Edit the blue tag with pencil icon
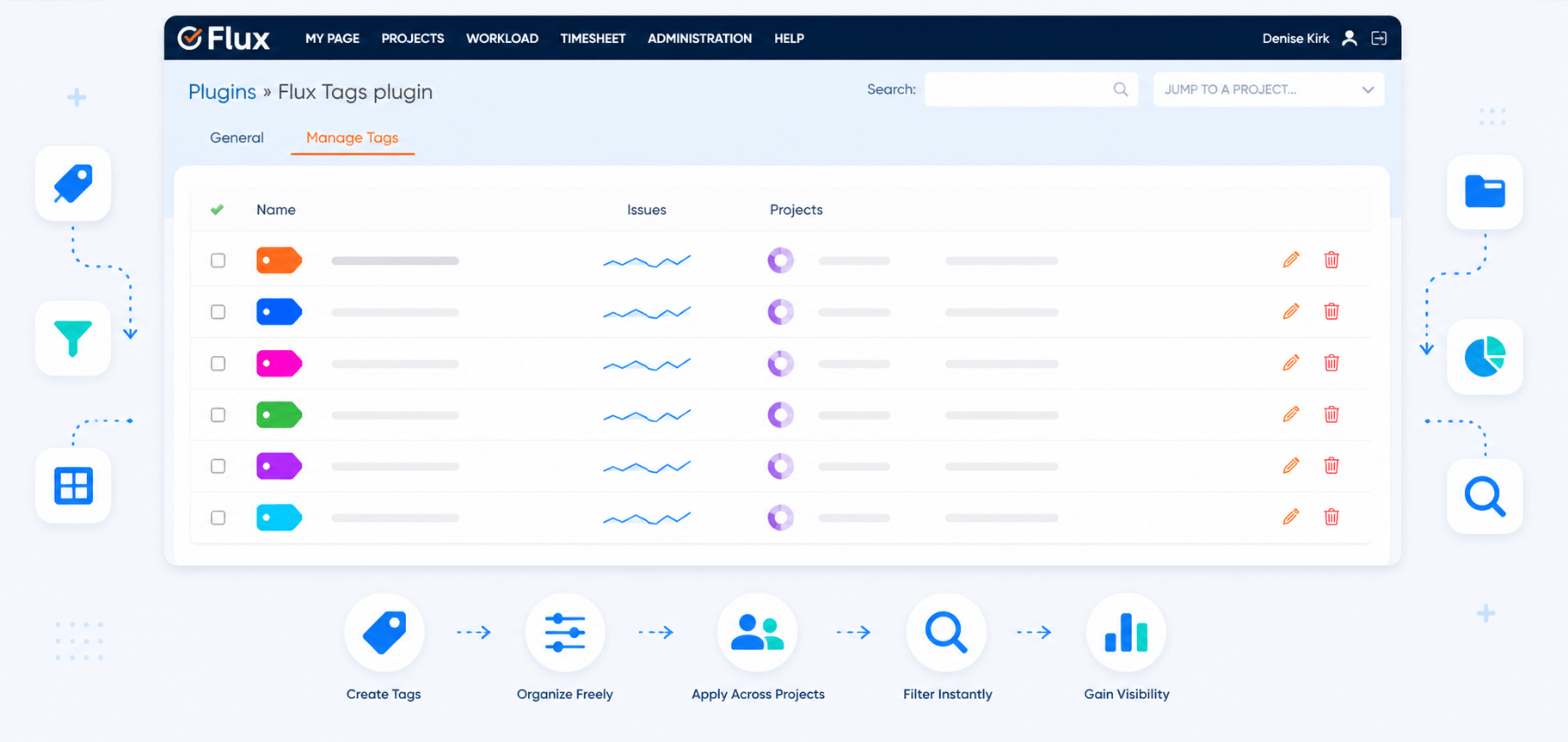1568x742 pixels. (x=1290, y=311)
